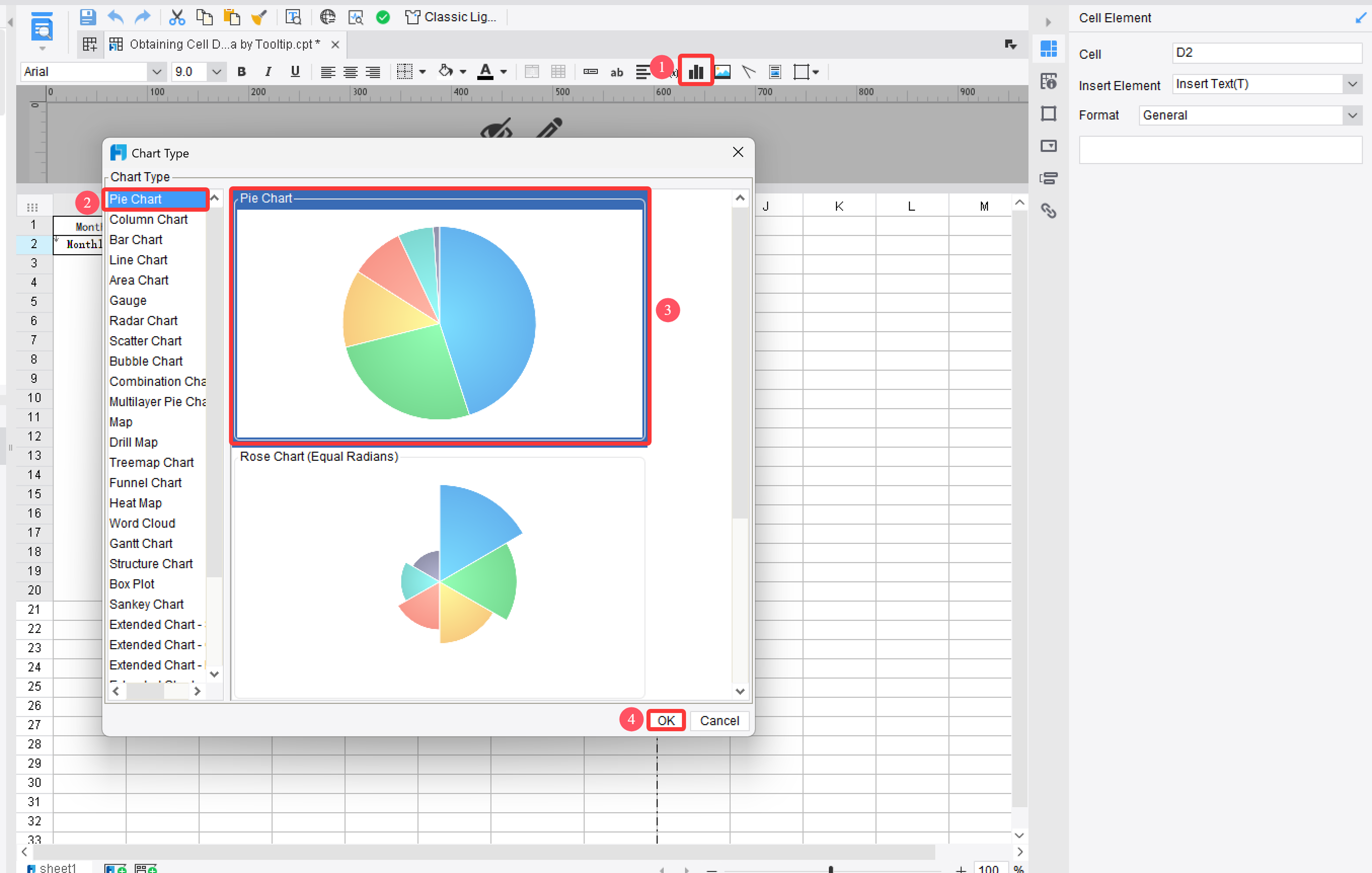Select Gauge in chart type list
The width and height of the screenshot is (1372, 873).
[x=128, y=301]
